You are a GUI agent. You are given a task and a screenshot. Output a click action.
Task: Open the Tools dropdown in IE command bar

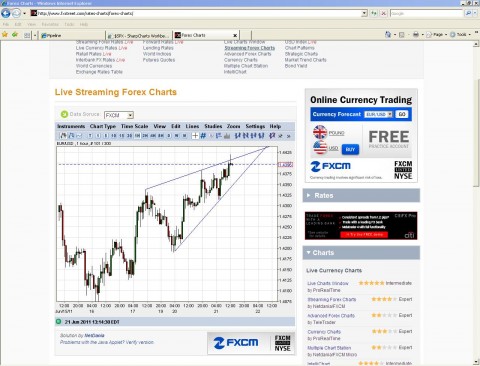click(x=460, y=34)
